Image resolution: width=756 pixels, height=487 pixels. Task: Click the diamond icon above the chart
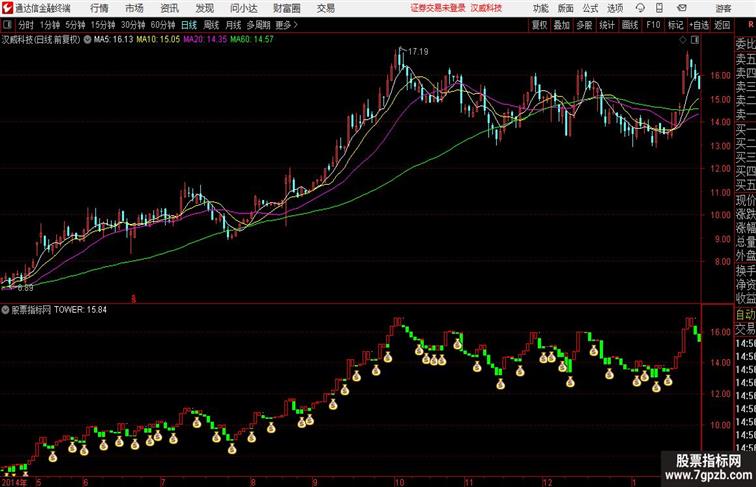pyautogui.click(x=683, y=40)
